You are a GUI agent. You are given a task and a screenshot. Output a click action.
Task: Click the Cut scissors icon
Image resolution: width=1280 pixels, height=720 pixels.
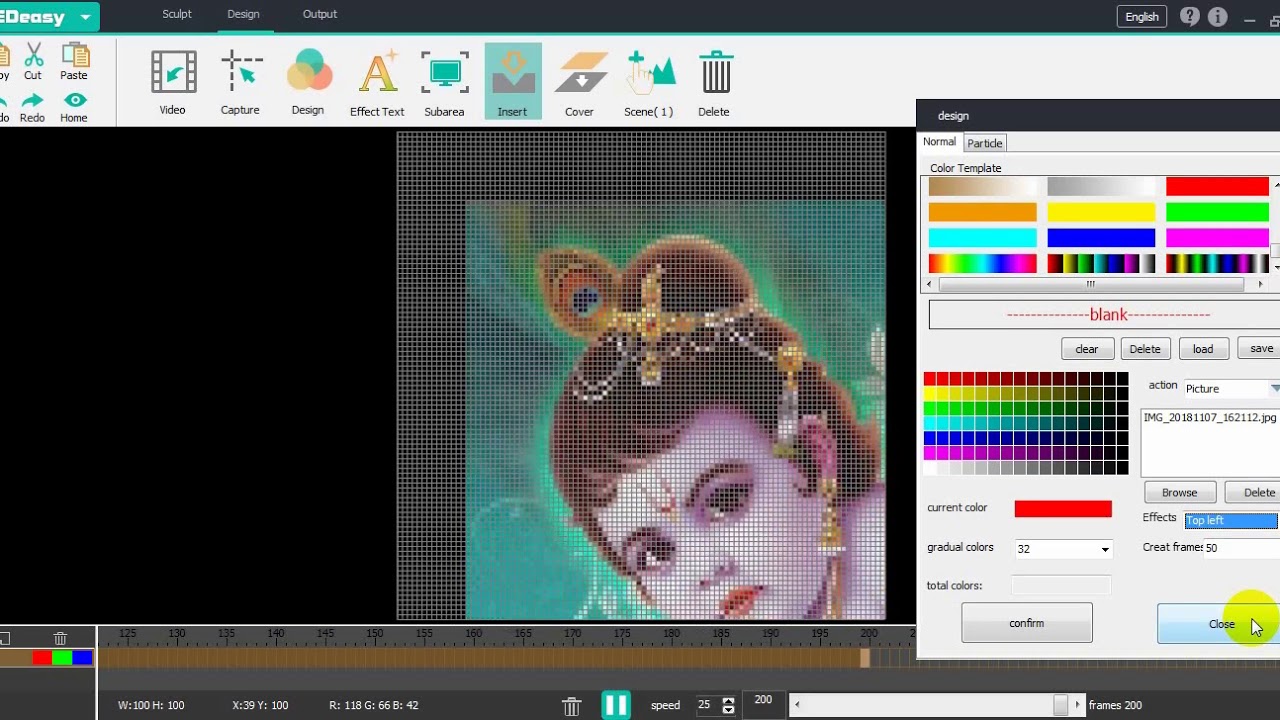tap(33, 61)
